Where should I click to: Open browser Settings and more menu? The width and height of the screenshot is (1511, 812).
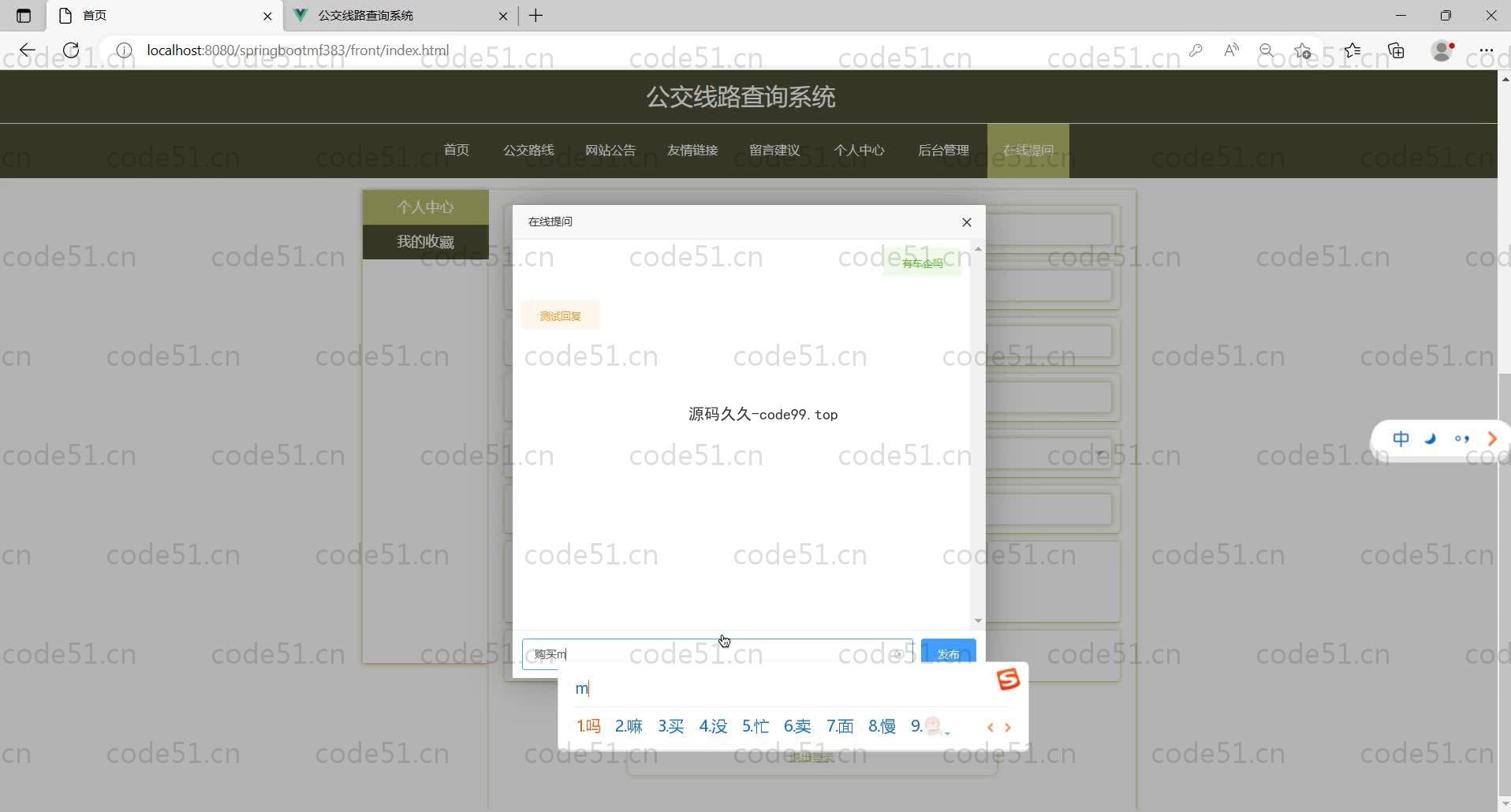point(1487,50)
